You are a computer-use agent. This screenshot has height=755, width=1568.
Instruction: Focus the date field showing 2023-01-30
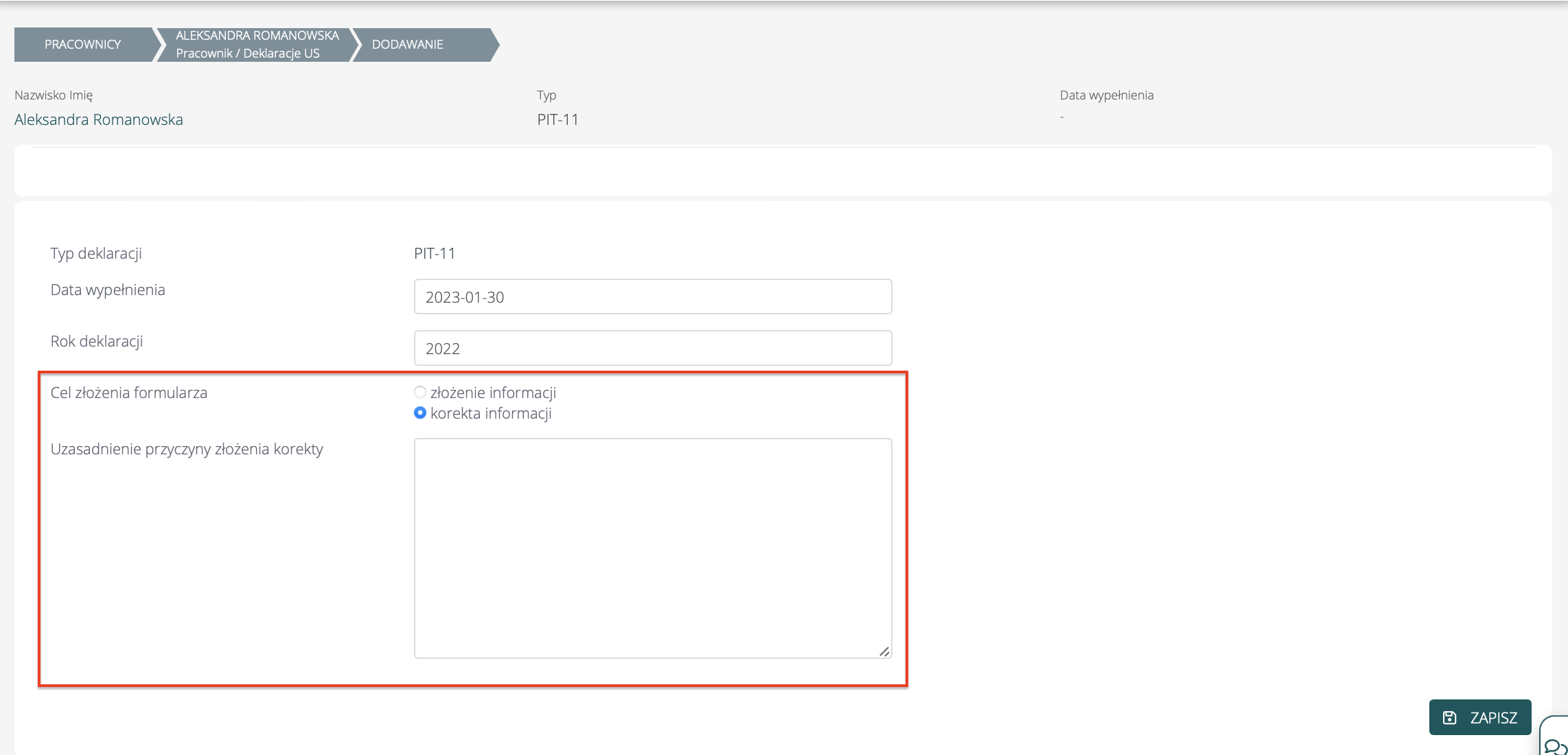[652, 297]
